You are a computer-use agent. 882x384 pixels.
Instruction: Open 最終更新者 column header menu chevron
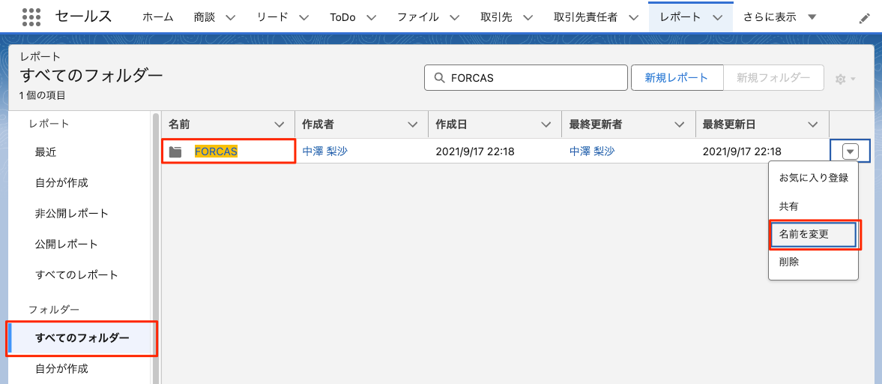(x=680, y=124)
